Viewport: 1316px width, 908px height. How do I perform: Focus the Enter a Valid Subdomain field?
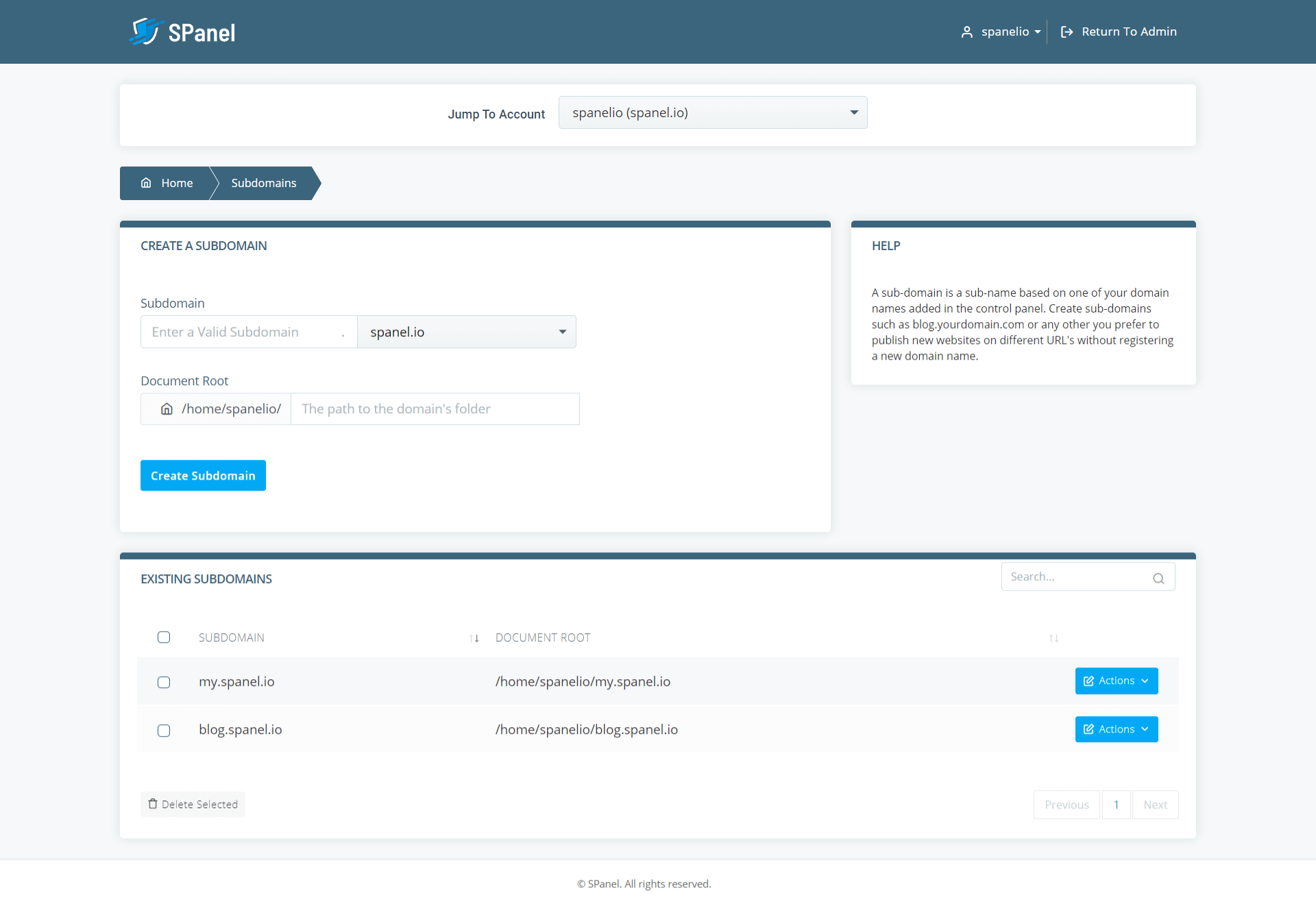coord(249,332)
